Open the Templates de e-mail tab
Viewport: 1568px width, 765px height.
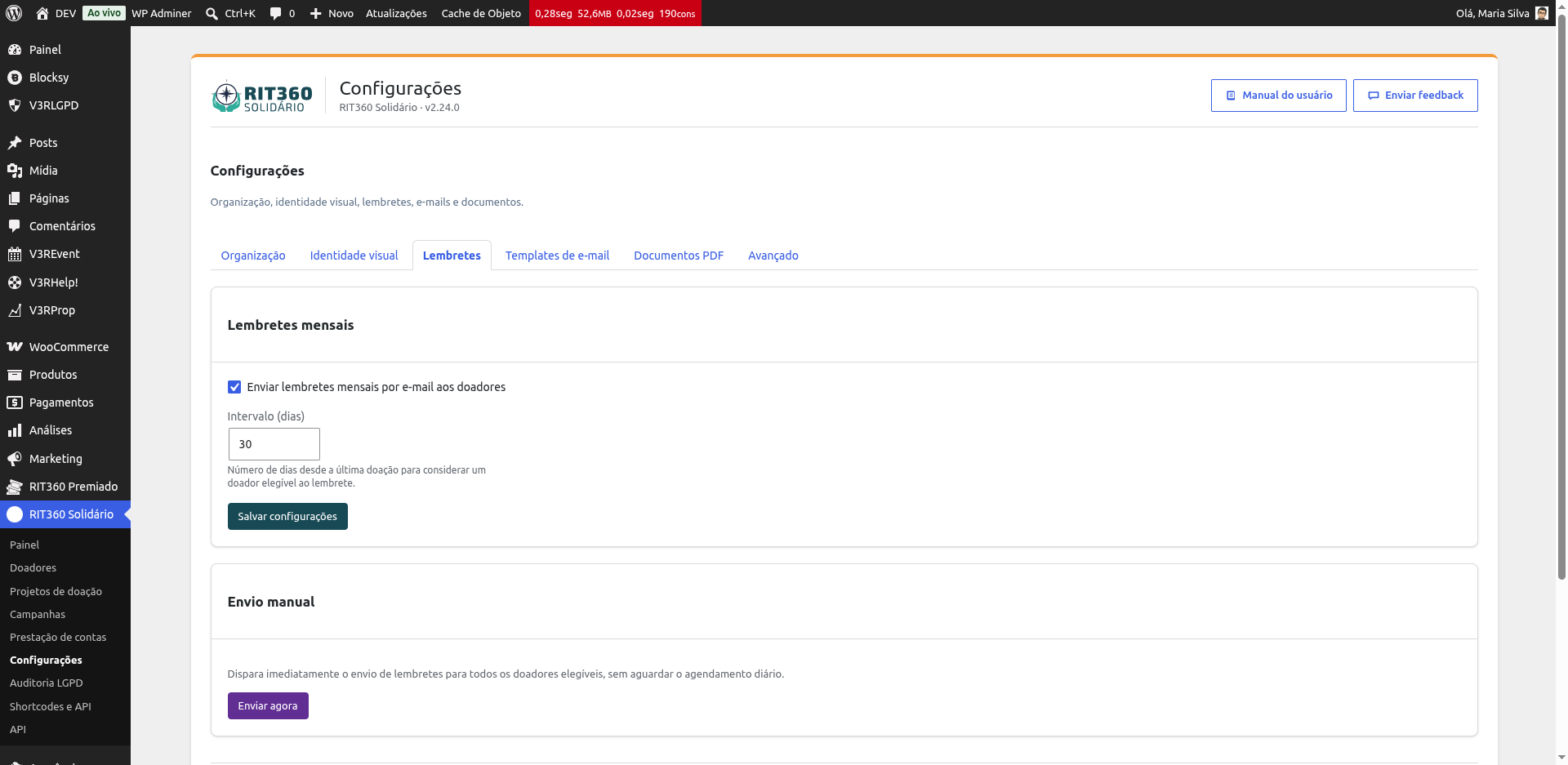557,256
